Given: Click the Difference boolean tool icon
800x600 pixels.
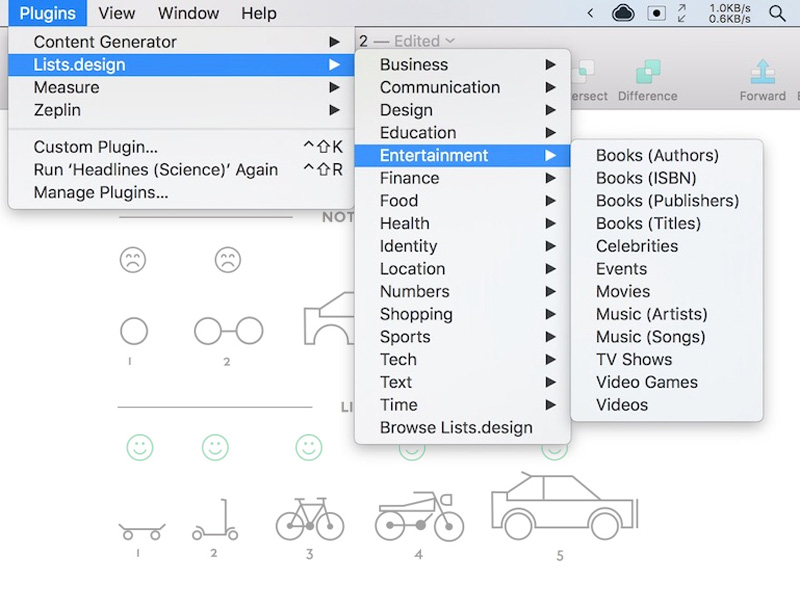Looking at the screenshot, I should pos(648,72).
